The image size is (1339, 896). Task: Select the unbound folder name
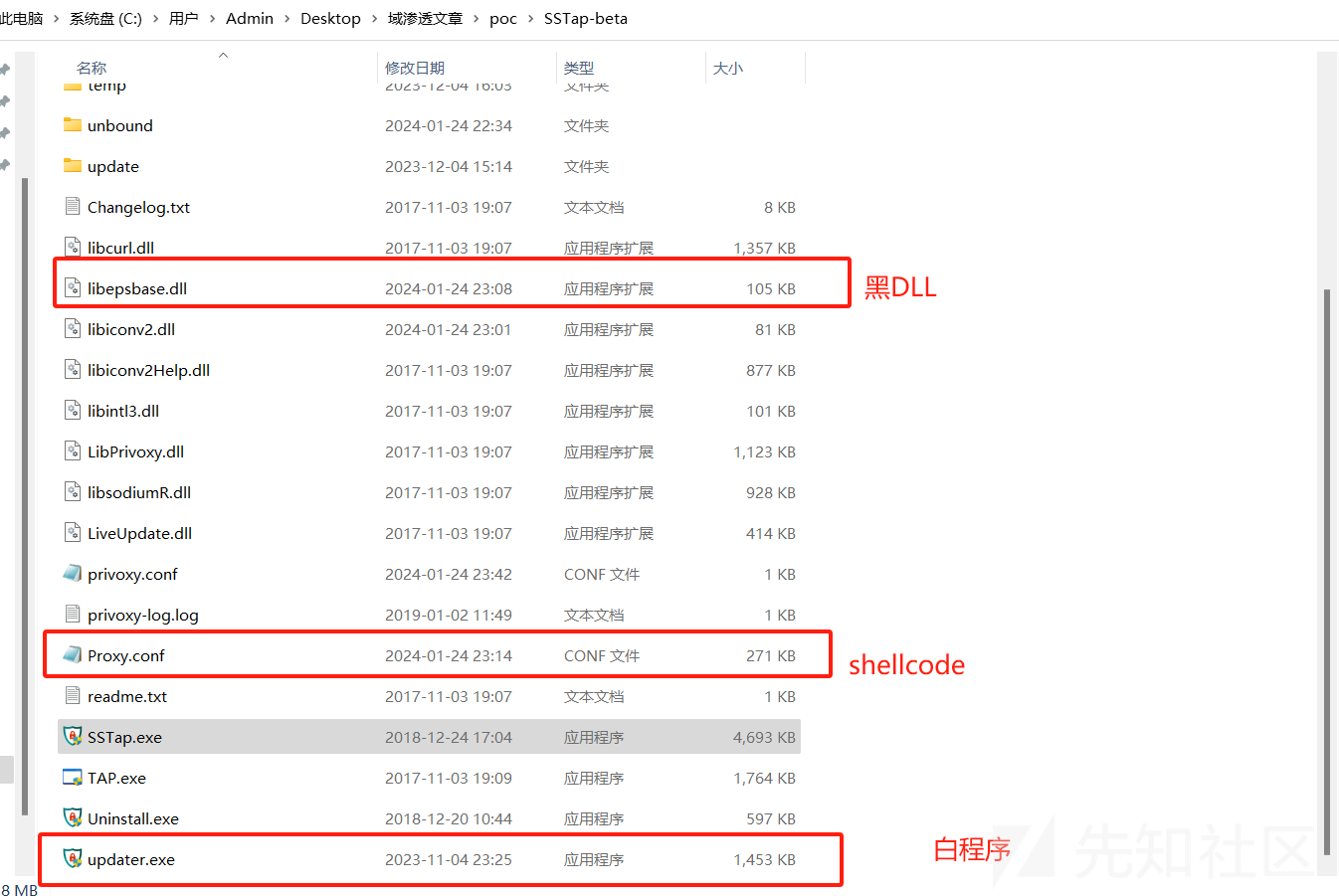click(120, 125)
